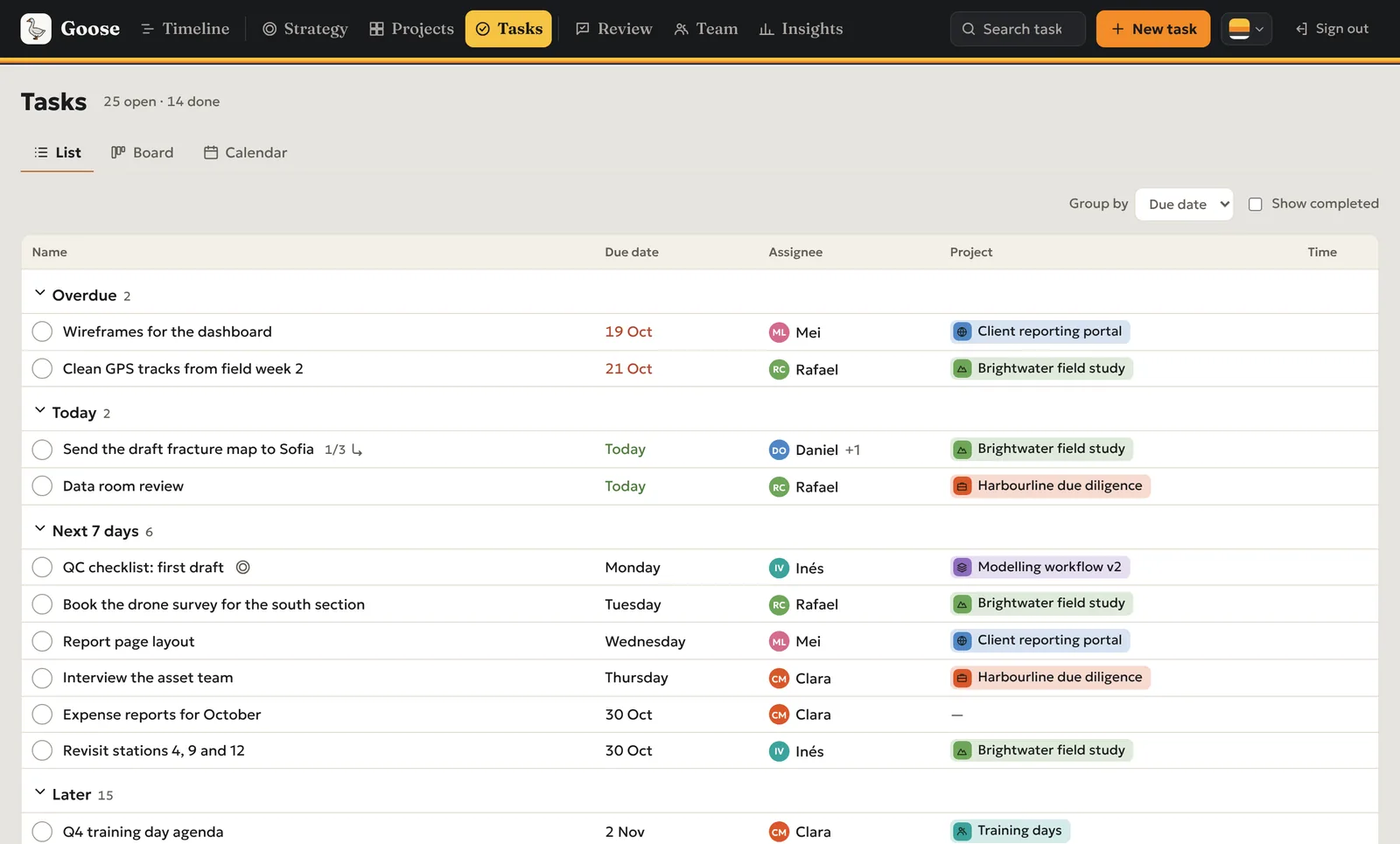Select the List view tab

[57, 152]
